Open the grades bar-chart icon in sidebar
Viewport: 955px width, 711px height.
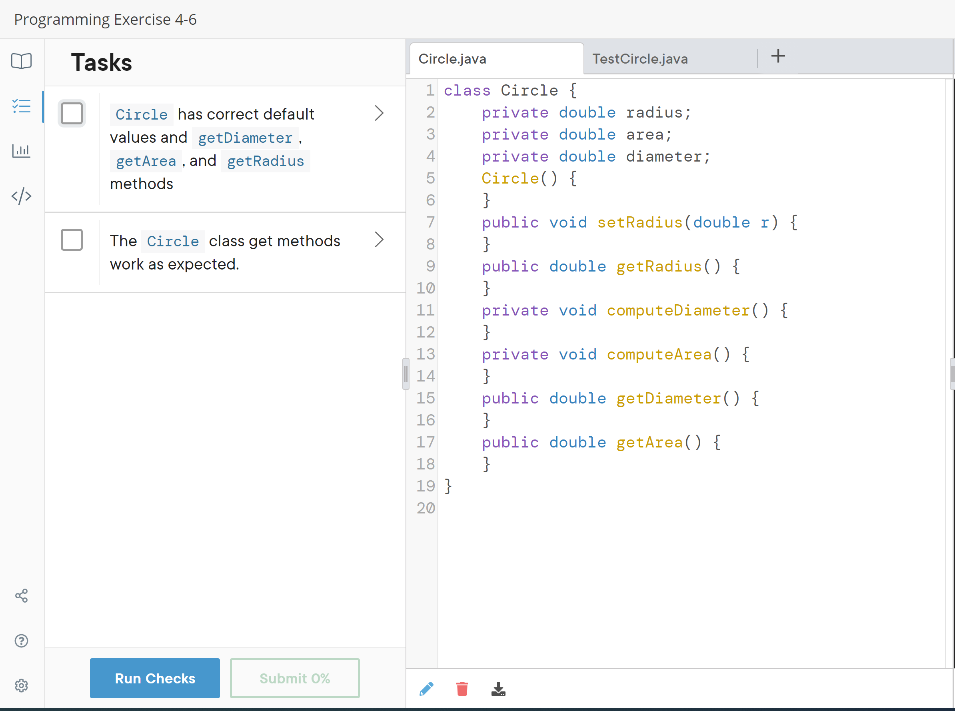coord(21,150)
